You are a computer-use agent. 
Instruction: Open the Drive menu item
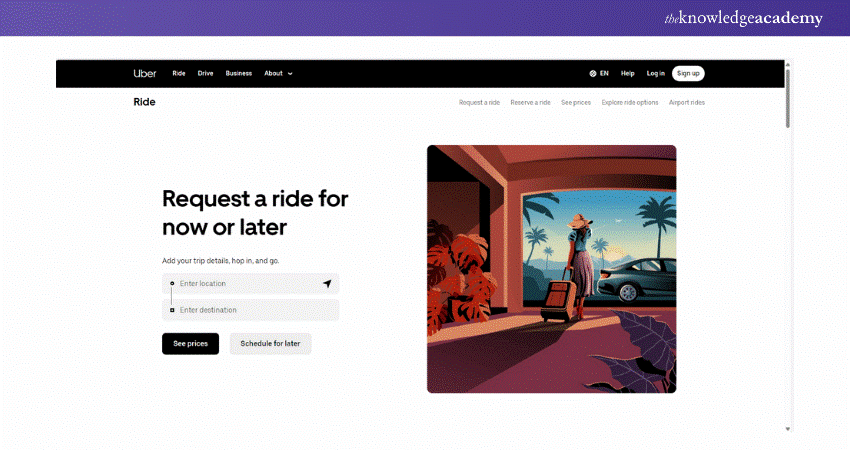[205, 73]
